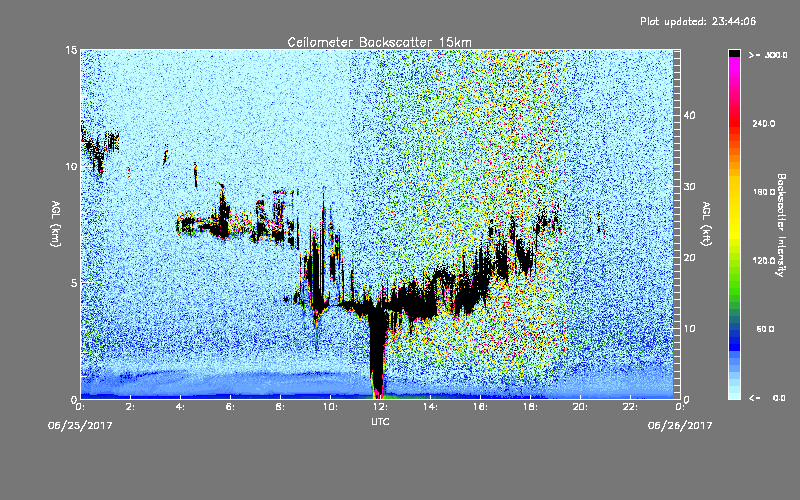This screenshot has height=500, width=800.
Task: Click the 'Ceilometer Backscatter 15km' plot title
Action: click(x=379, y=42)
